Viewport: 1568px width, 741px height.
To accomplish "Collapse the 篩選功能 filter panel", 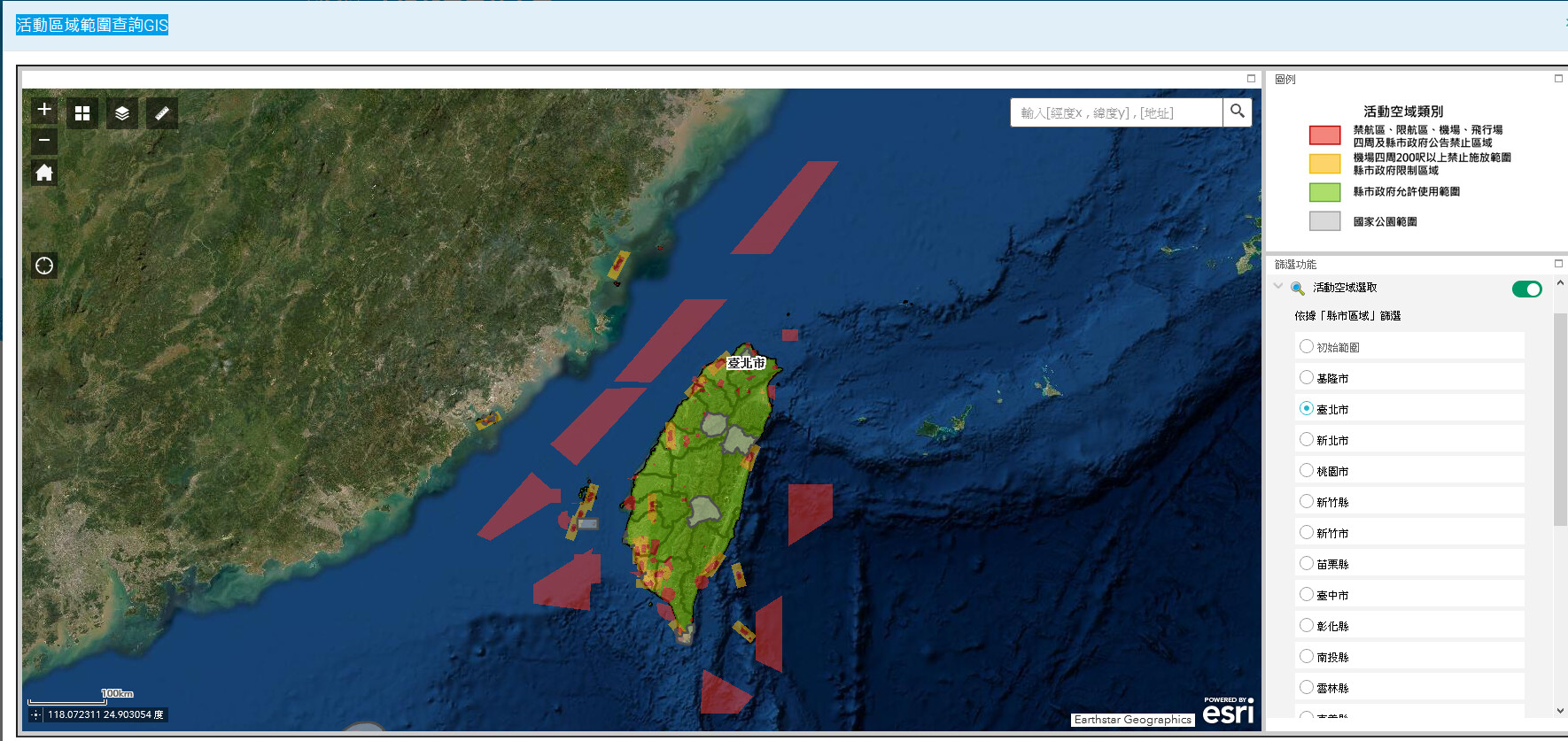I will [1558, 264].
